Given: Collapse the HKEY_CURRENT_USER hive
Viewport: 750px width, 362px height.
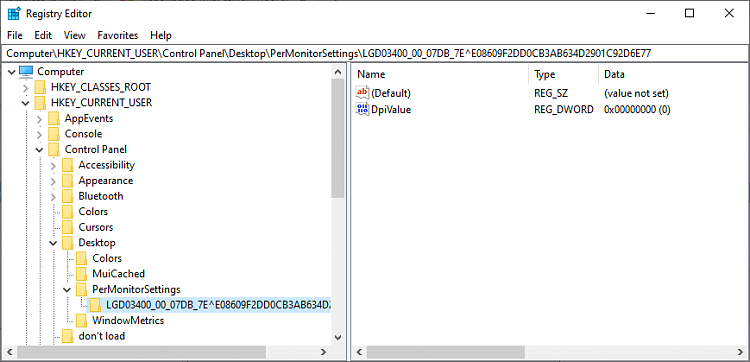Looking at the screenshot, I should [26, 103].
